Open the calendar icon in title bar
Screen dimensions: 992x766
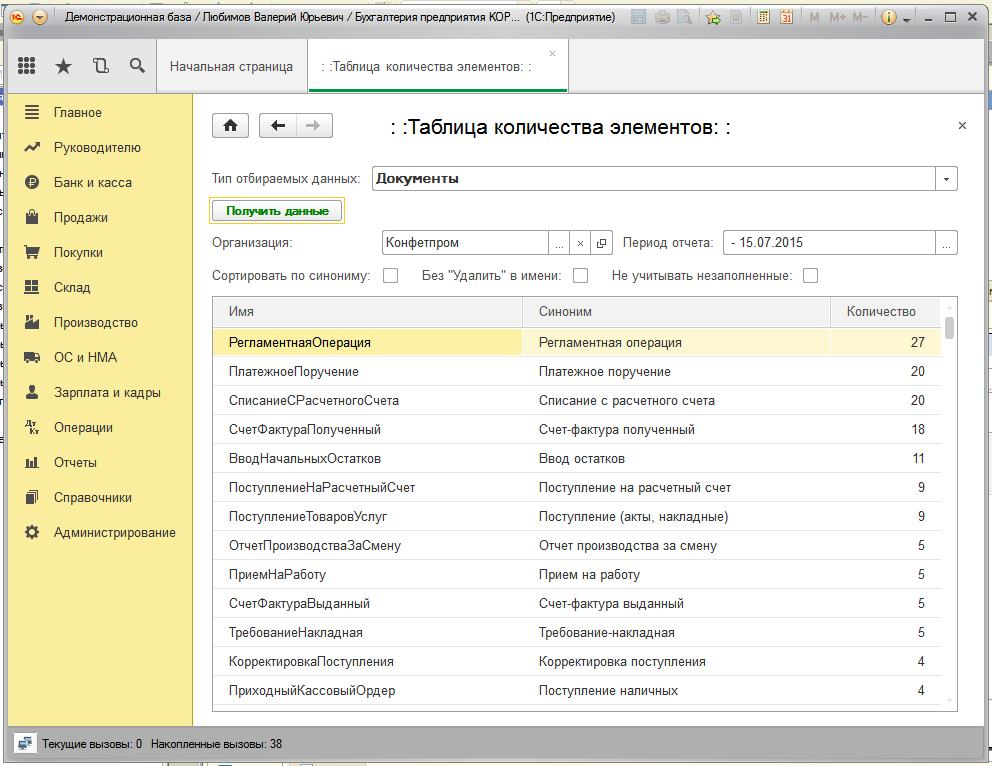787,17
